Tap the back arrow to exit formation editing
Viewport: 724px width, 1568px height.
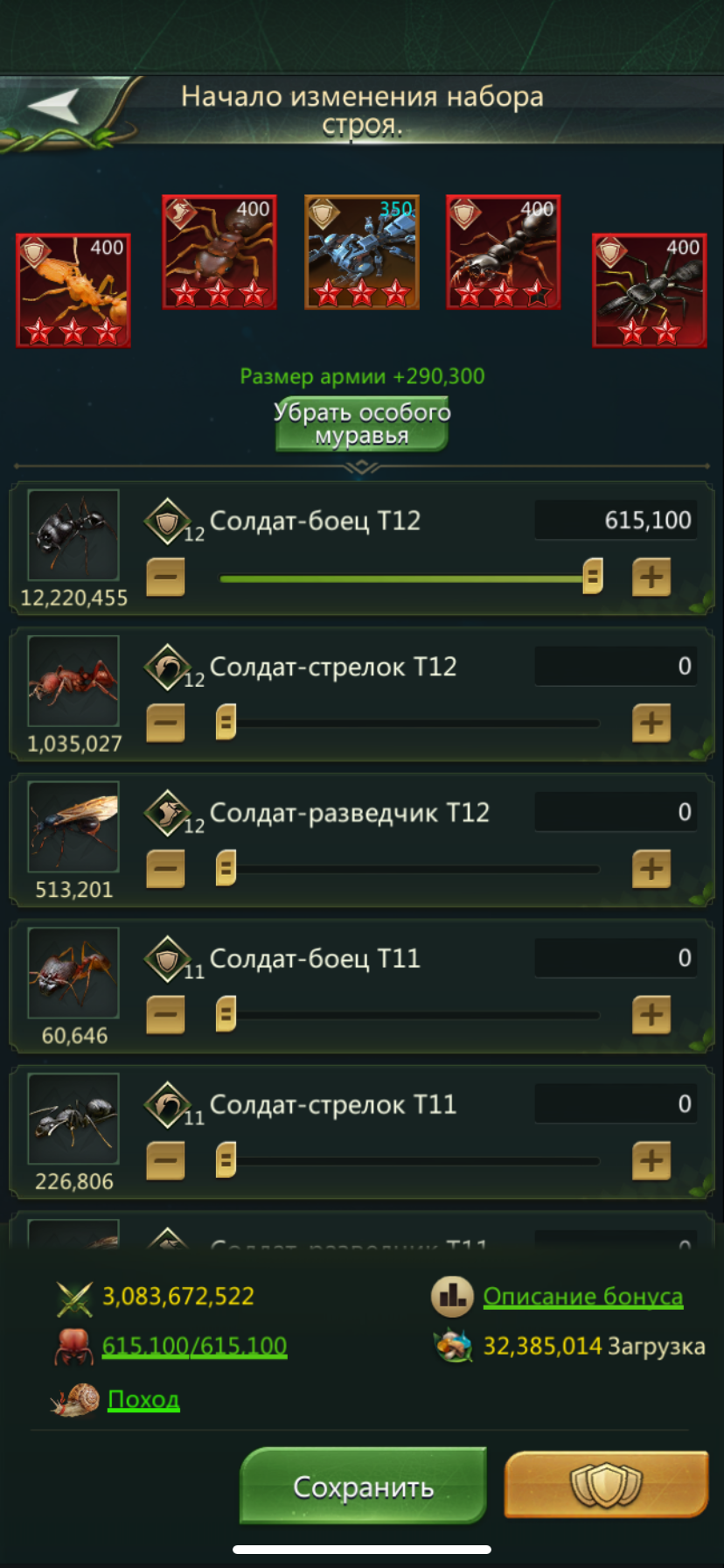[54, 104]
